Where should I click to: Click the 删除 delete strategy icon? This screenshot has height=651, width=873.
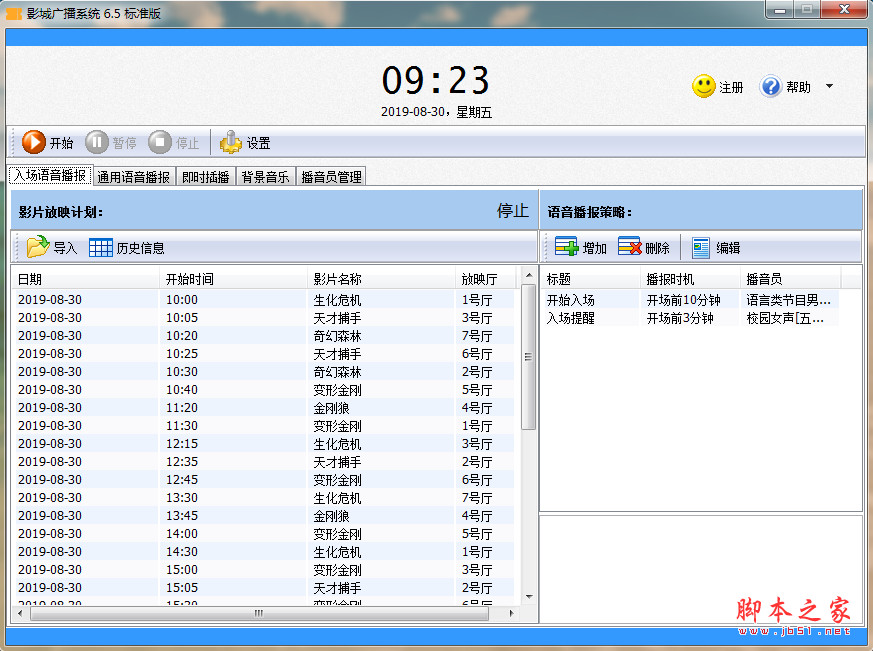[629, 247]
